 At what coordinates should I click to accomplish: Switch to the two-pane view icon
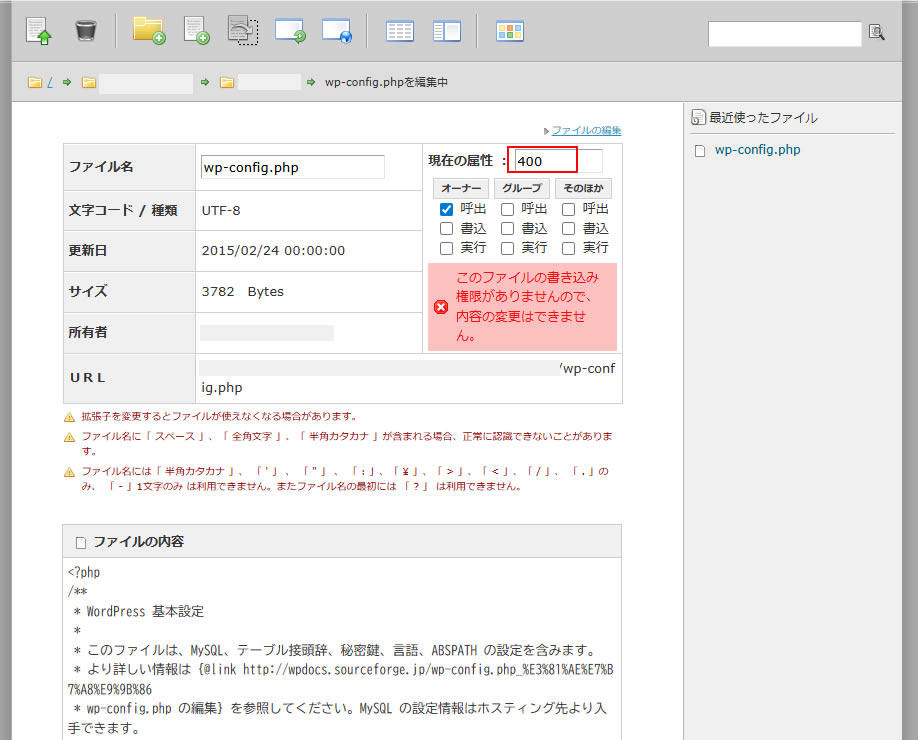[x=447, y=30]
